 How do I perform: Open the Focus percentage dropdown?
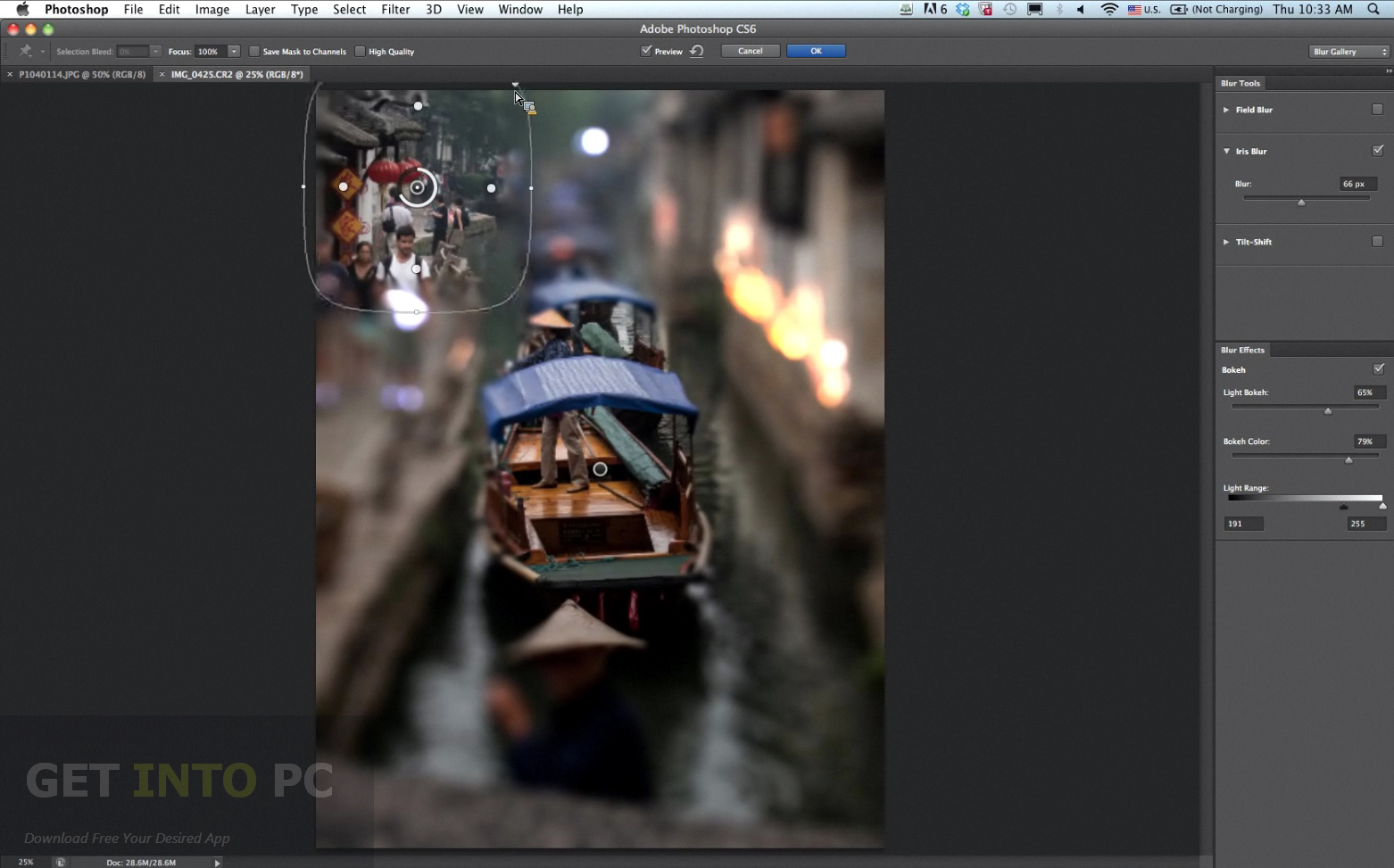coord(234,52)
